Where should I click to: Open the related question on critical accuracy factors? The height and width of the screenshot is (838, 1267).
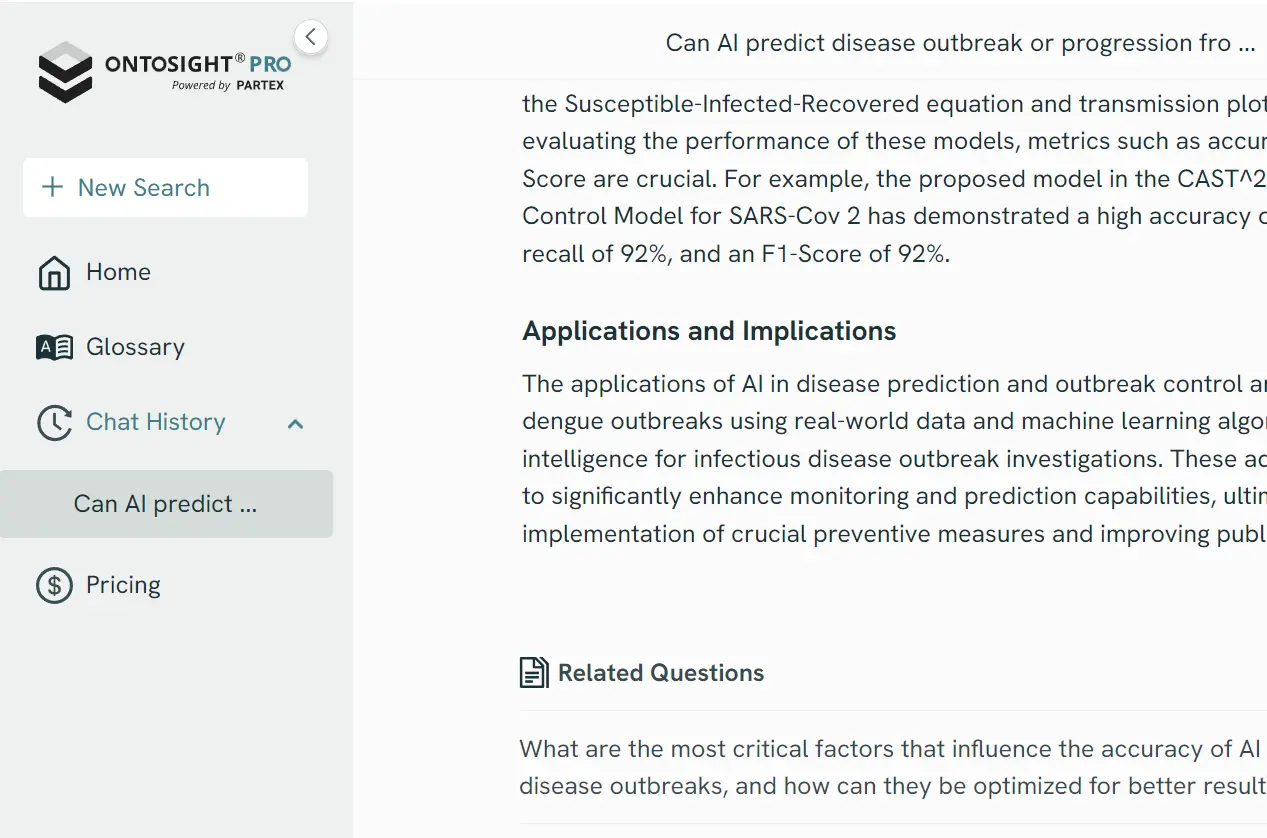892,767
